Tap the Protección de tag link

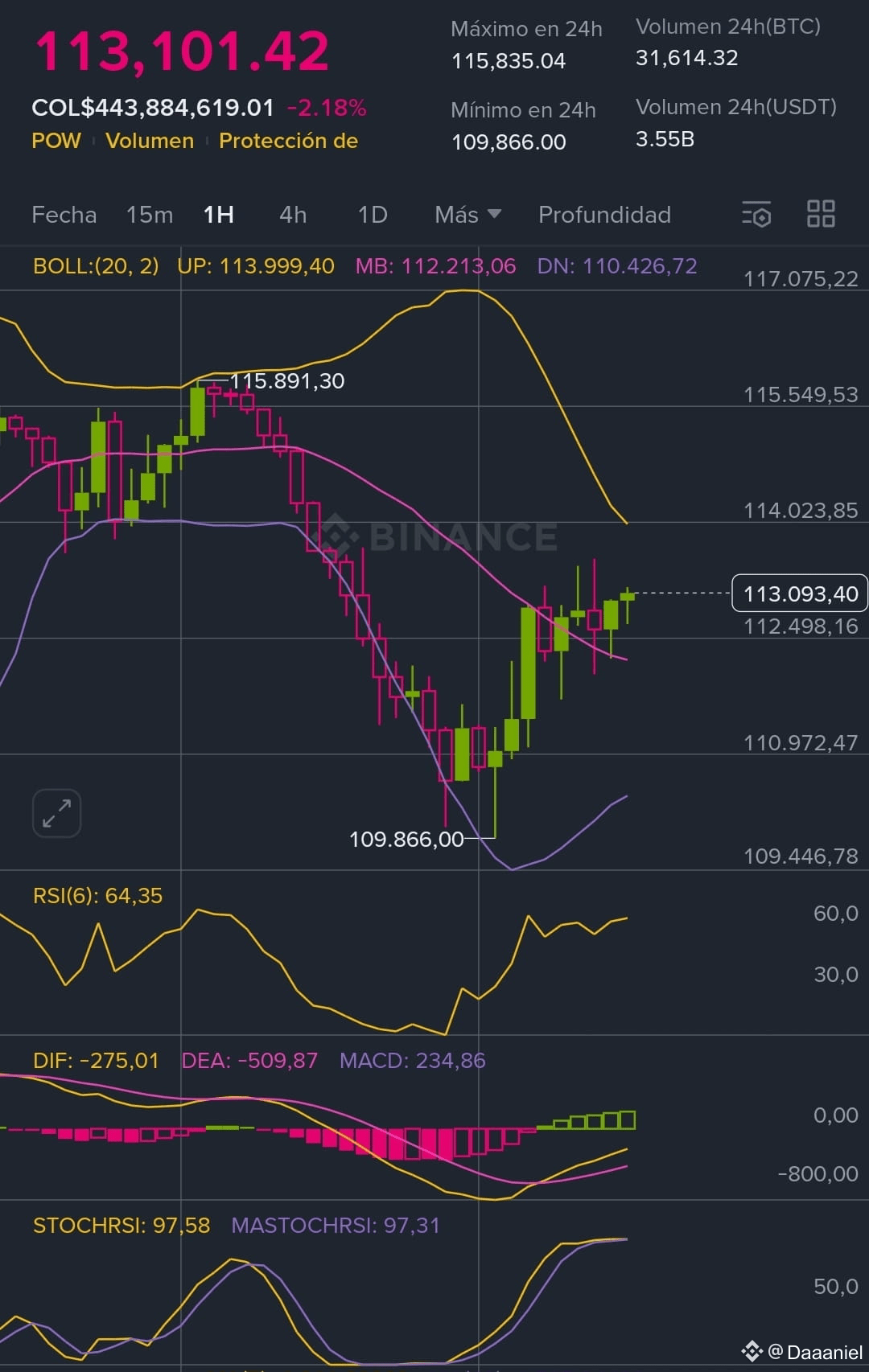(x=288, y=141)
